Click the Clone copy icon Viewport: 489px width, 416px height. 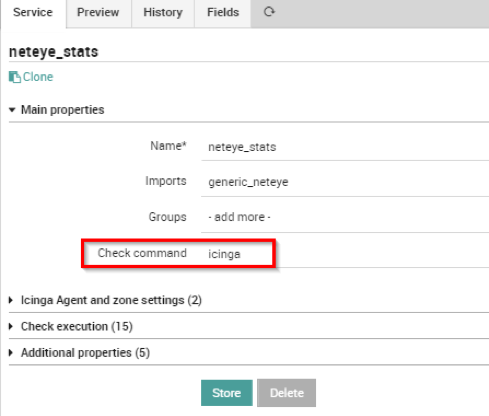(x=14, y=77)
